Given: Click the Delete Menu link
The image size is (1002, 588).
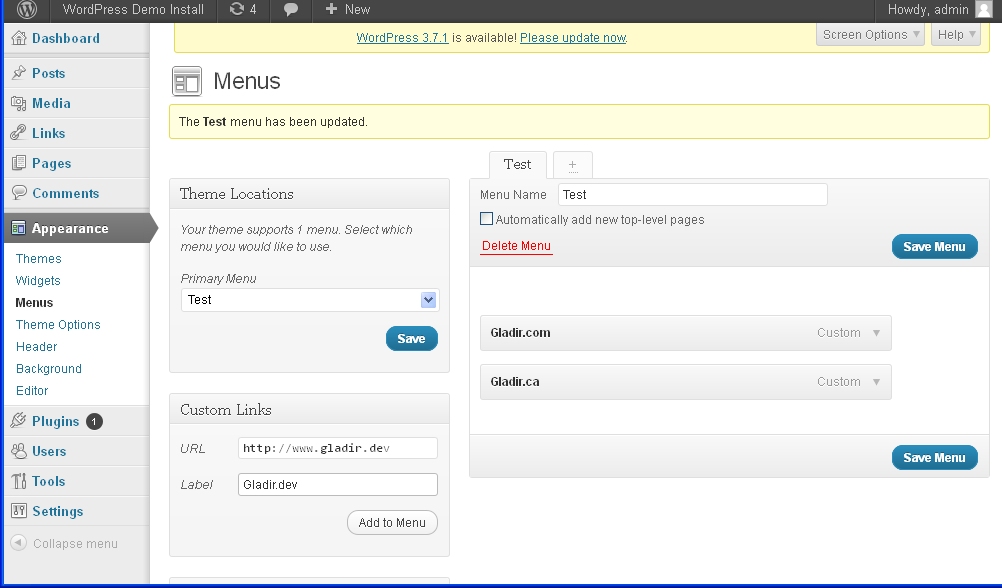Looking at the screenshot, I should [516, 246].
